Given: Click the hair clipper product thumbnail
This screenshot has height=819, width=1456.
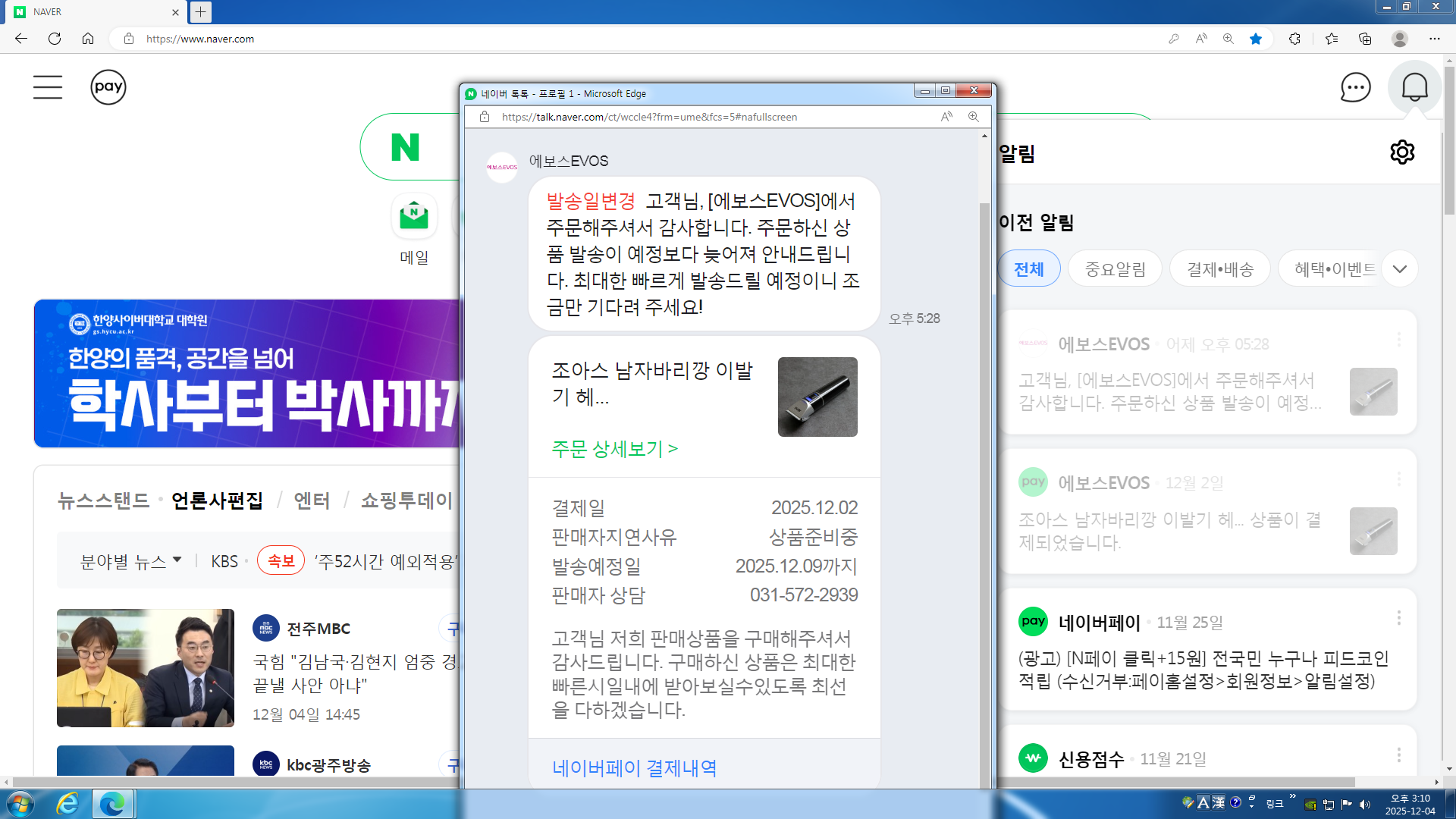Looking at the screenshot, I should (x=817, y=397).
